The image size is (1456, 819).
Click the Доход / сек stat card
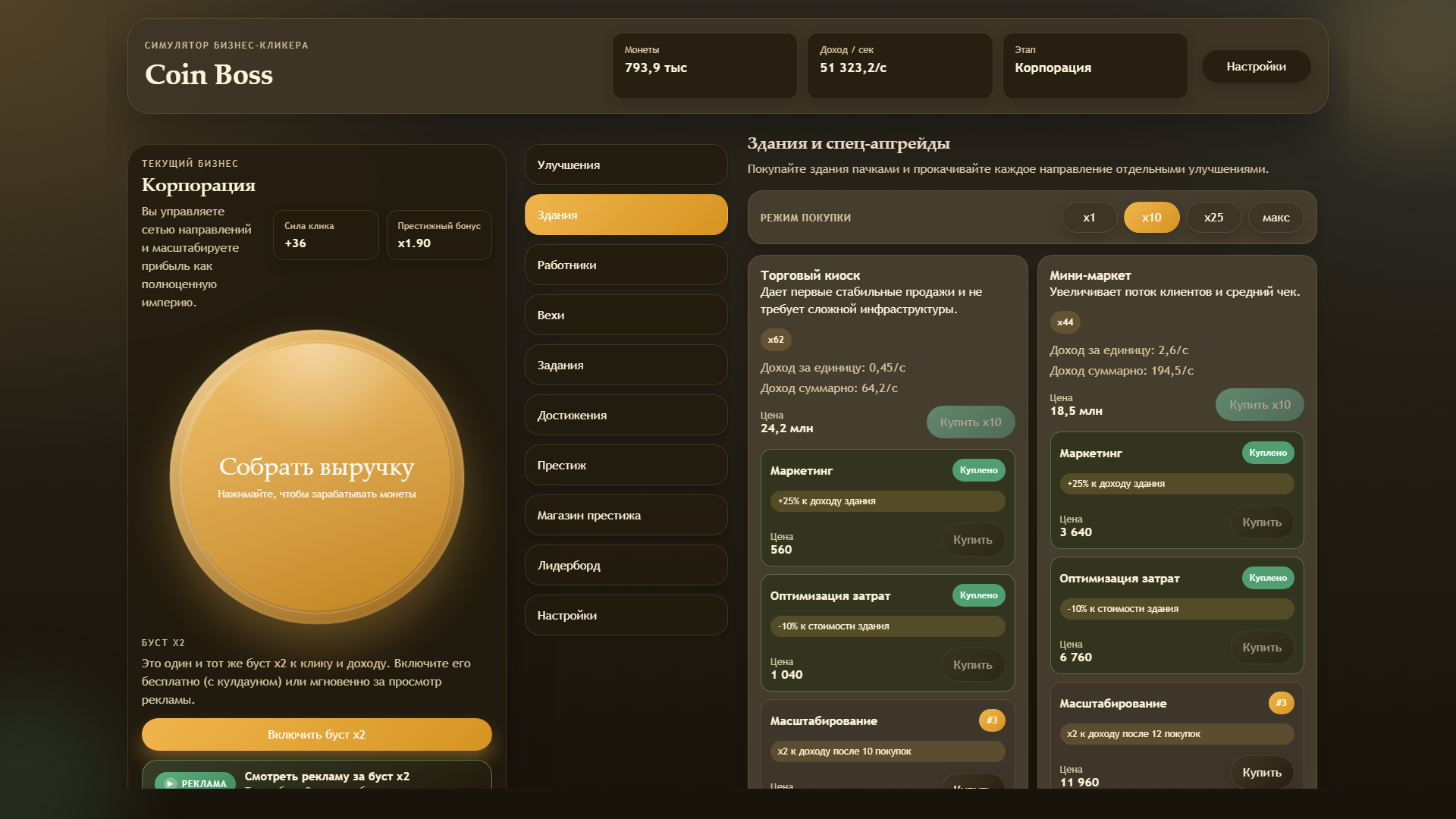(x=899, y=66)
